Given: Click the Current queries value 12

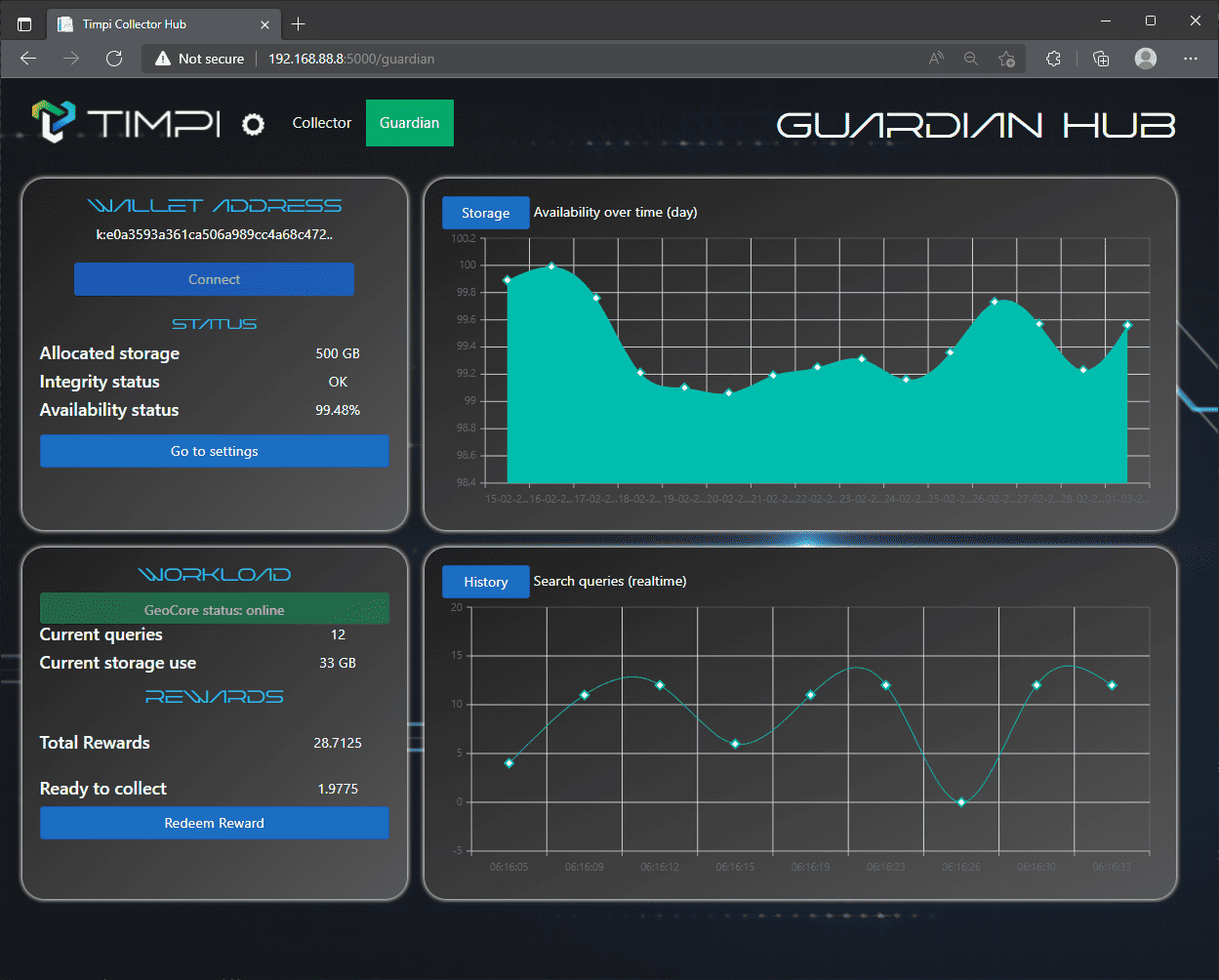Looking at the screenshot, I should (x=338, y=634).
